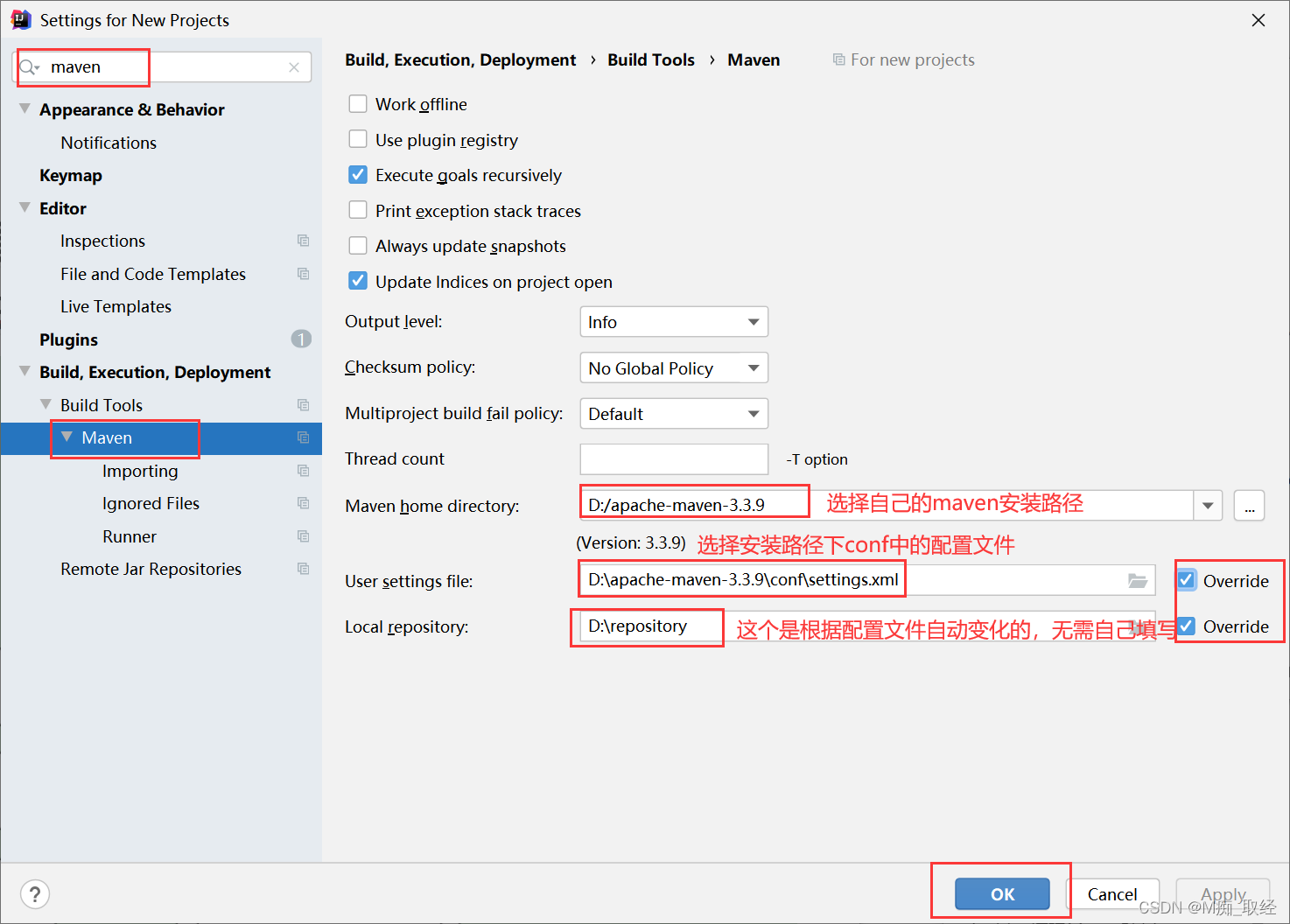Click into the Thread count field

674,459
